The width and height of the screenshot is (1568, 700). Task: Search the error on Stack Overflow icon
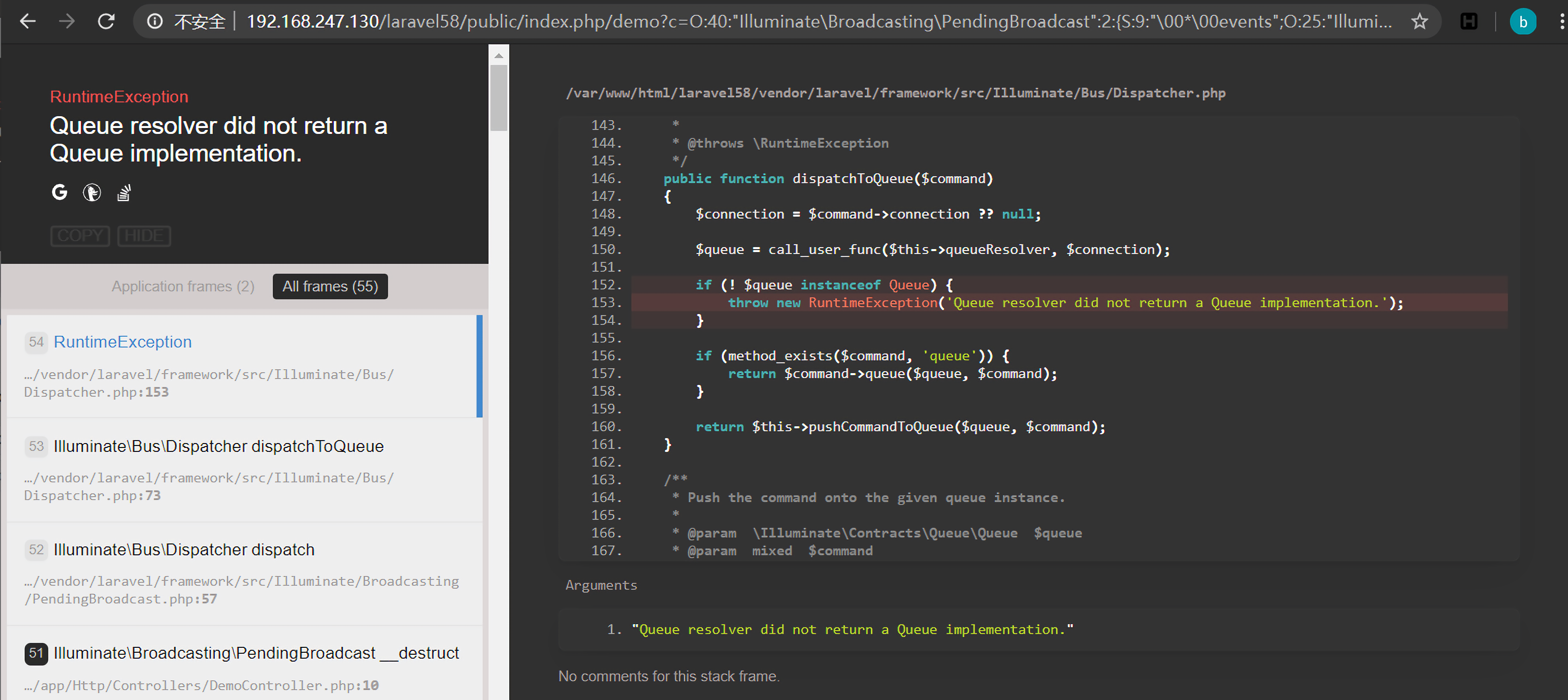pyautogui.click(x=124, y=193)
